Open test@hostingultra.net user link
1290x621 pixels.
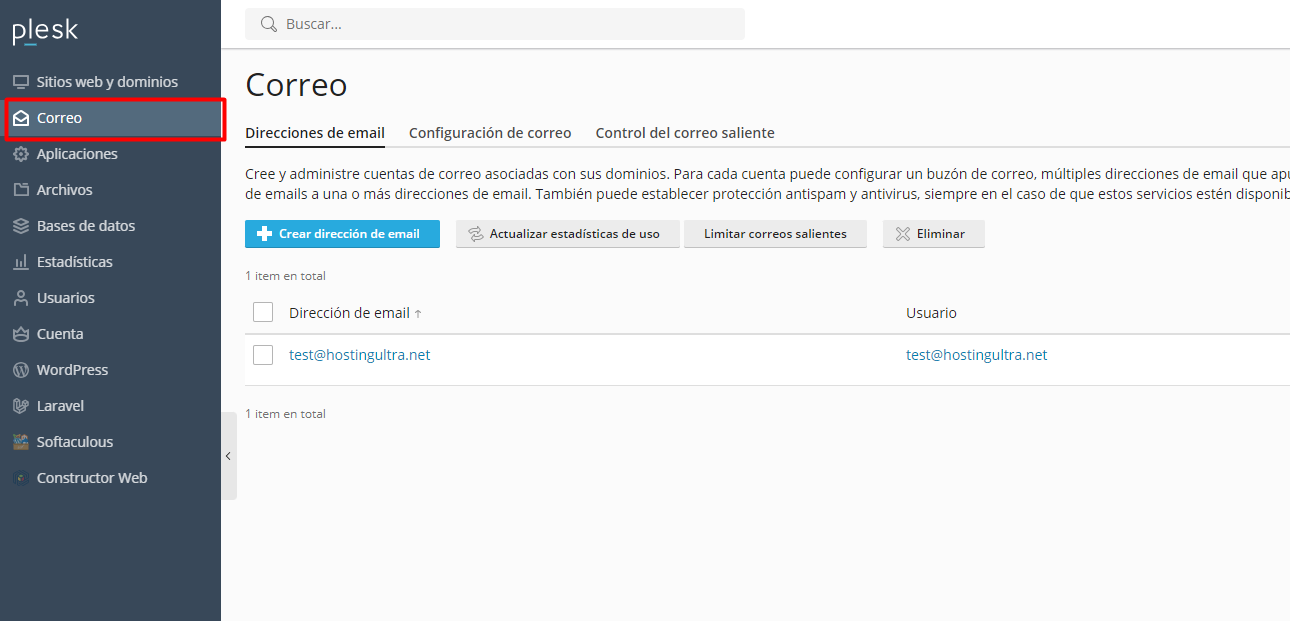[976, 355]
